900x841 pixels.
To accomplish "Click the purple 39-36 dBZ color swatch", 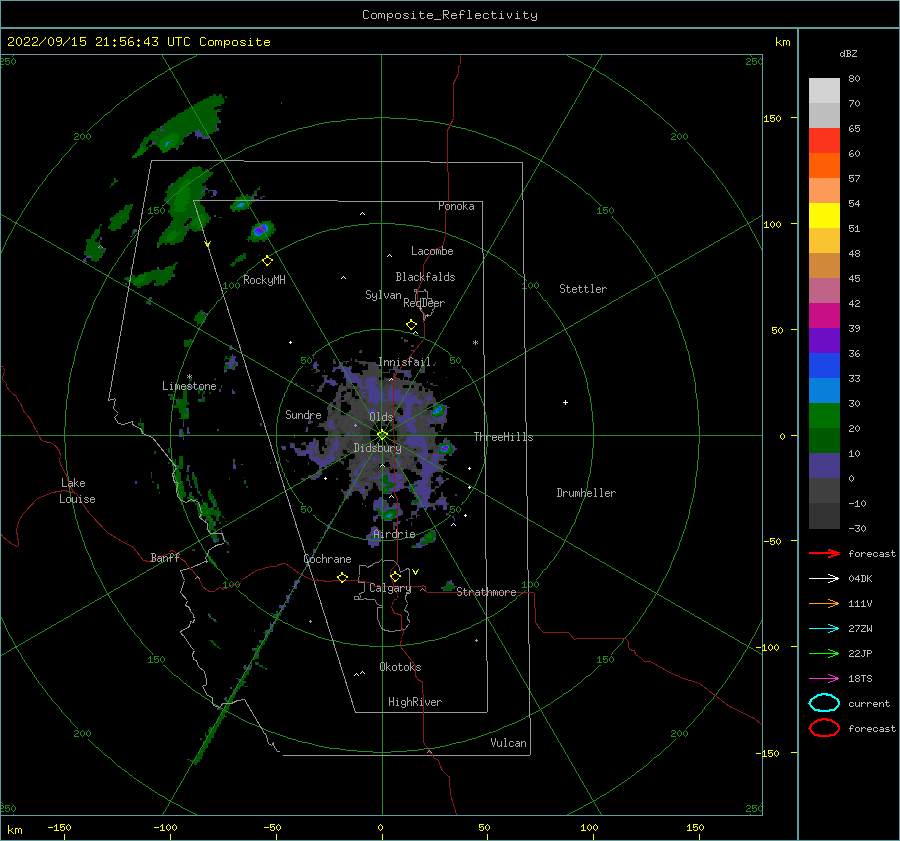I will 824,341.
